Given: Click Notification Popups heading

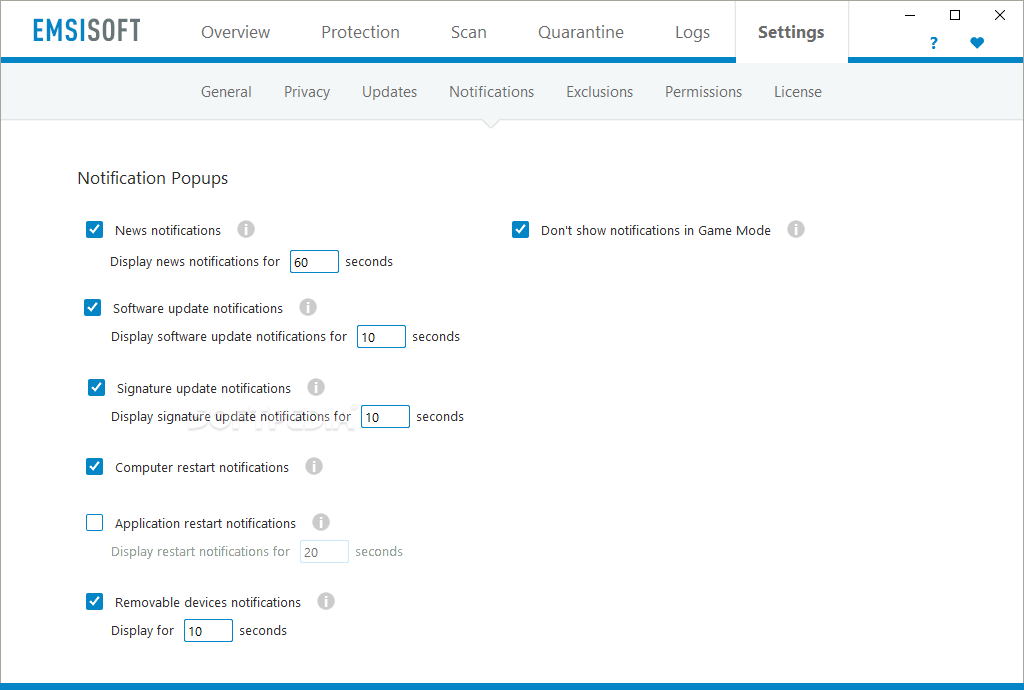Looking at the screenshot, I should pos(153,178).
